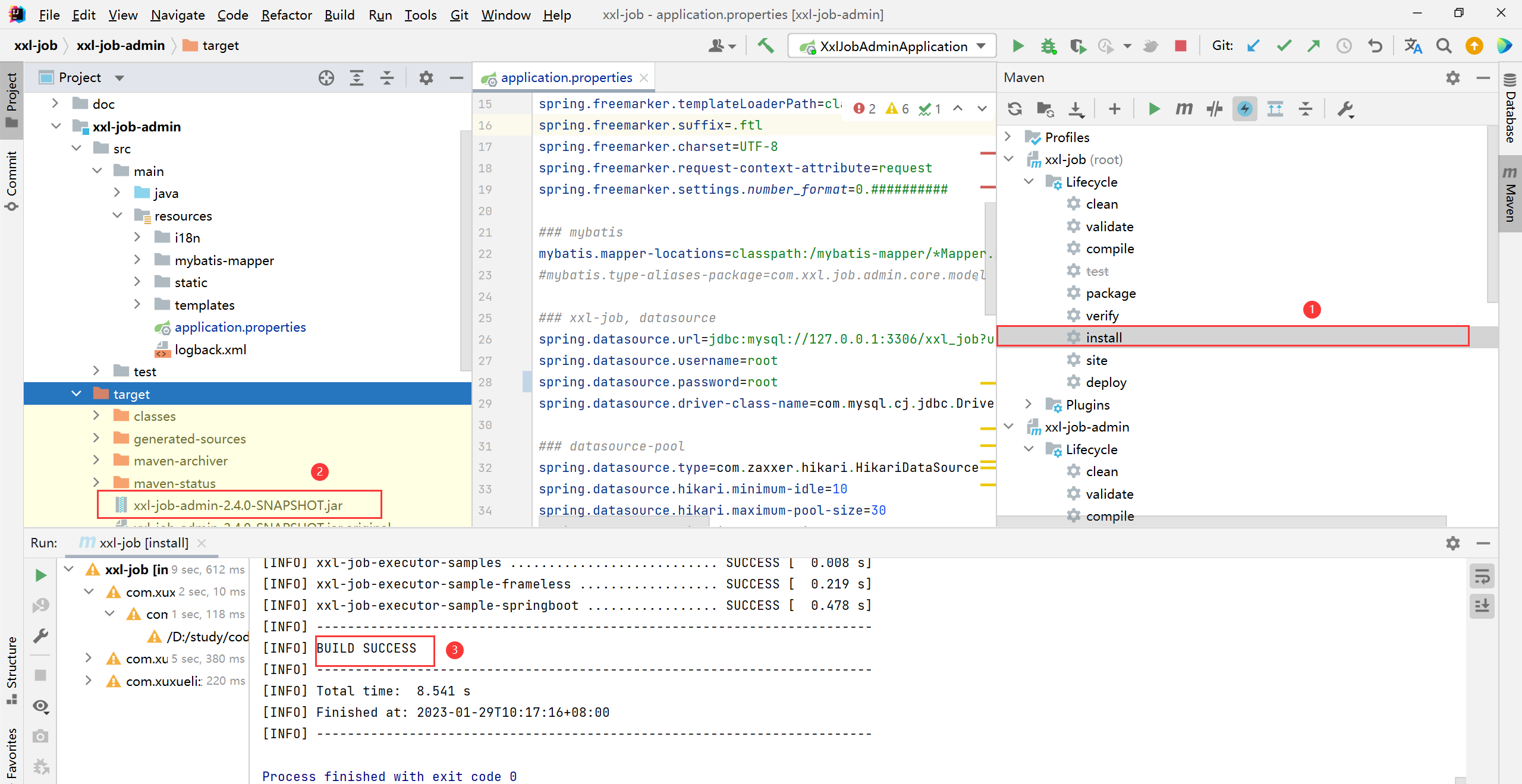
Task: Toggle soft-wrap in Run console
Action: click(1482, 576)
